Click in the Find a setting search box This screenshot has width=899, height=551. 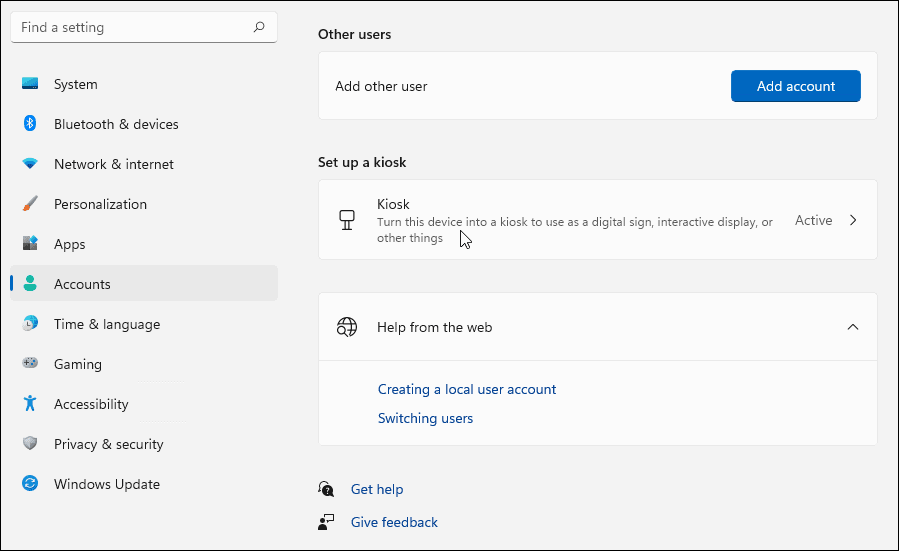pyautogui.click(x=130, y=28)
